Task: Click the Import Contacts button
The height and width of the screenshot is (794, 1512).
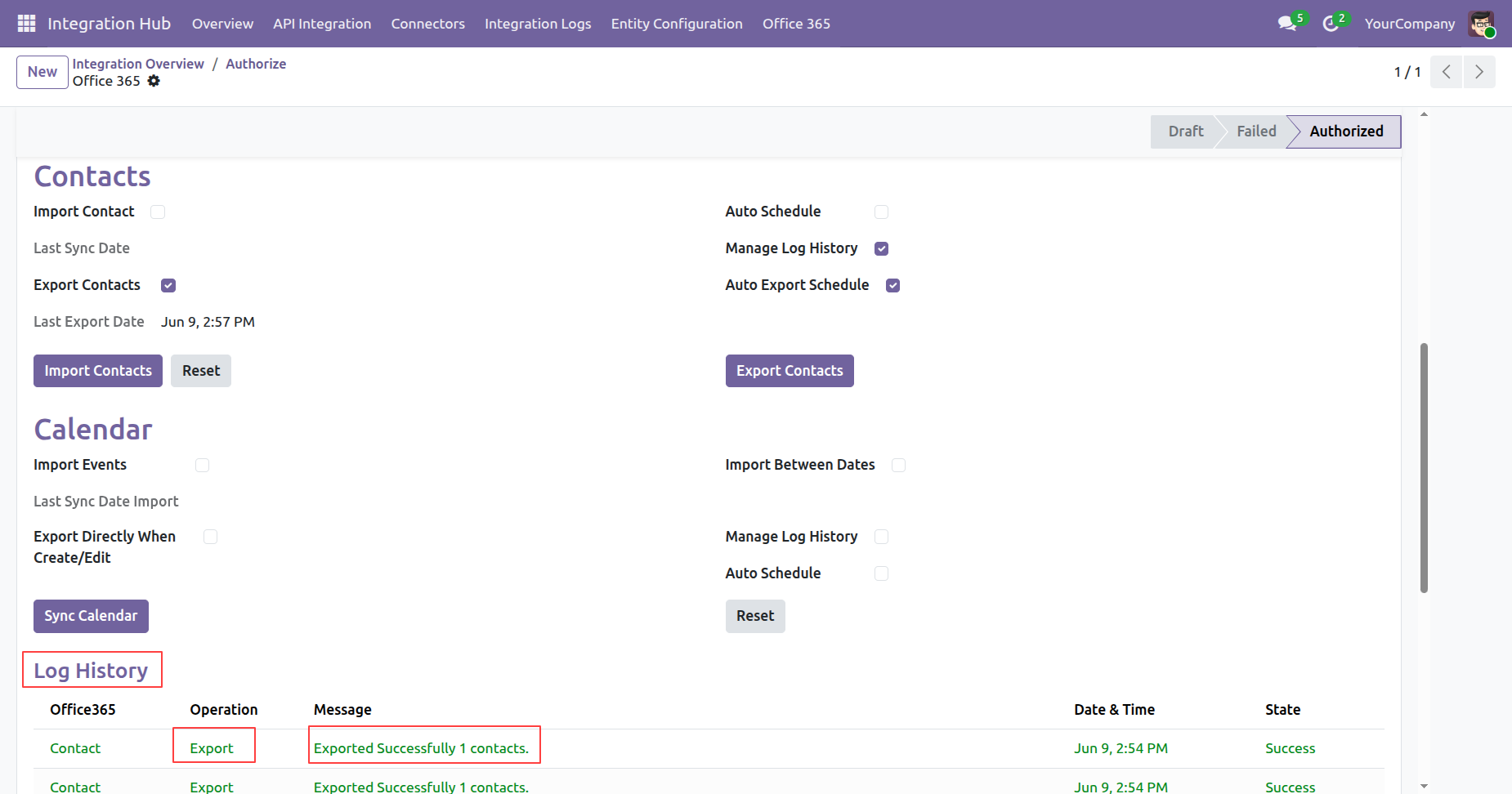Action: tap(98, 371)
